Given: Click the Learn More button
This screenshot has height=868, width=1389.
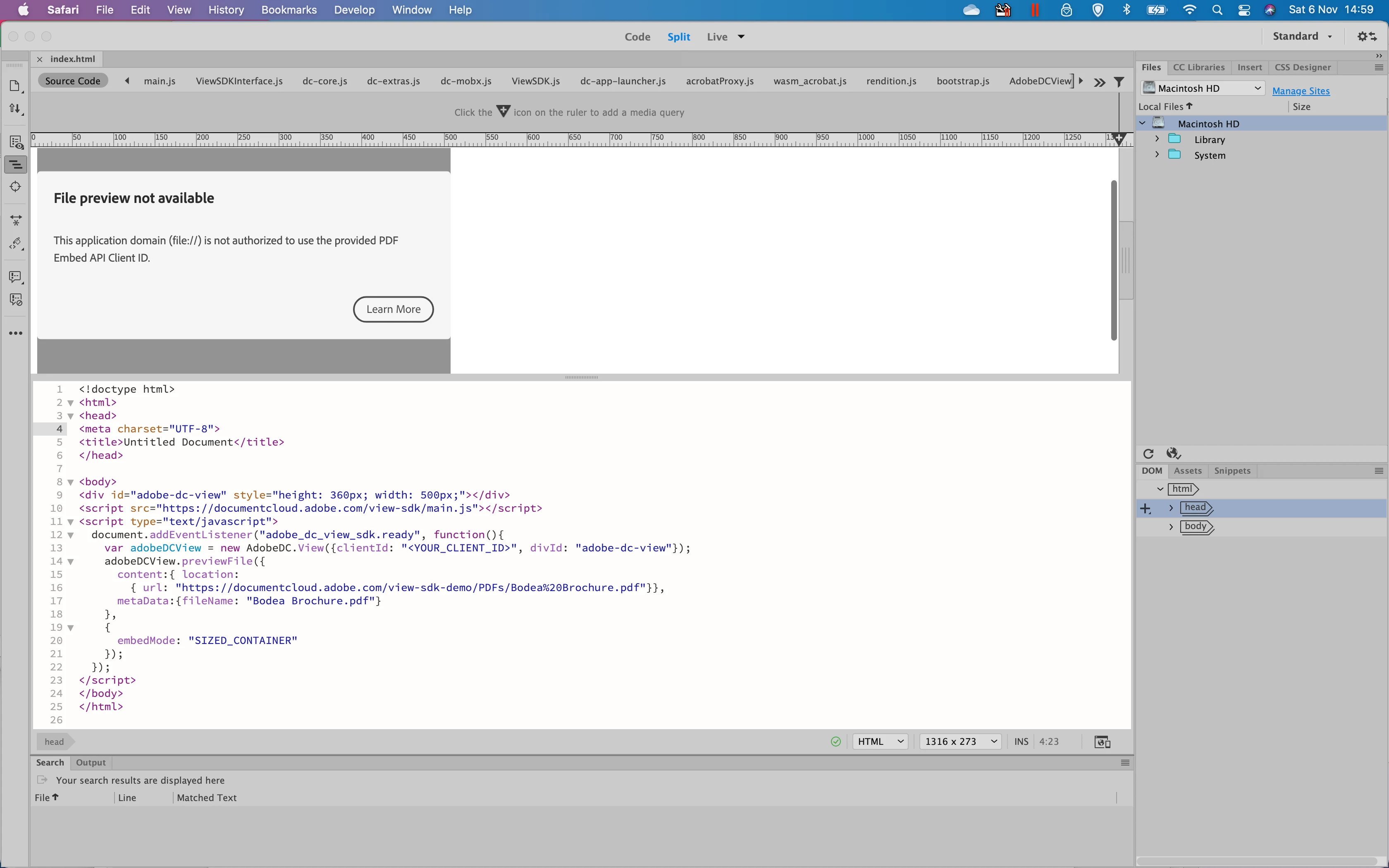Looking at the screenshot, I should coord(393,310).
